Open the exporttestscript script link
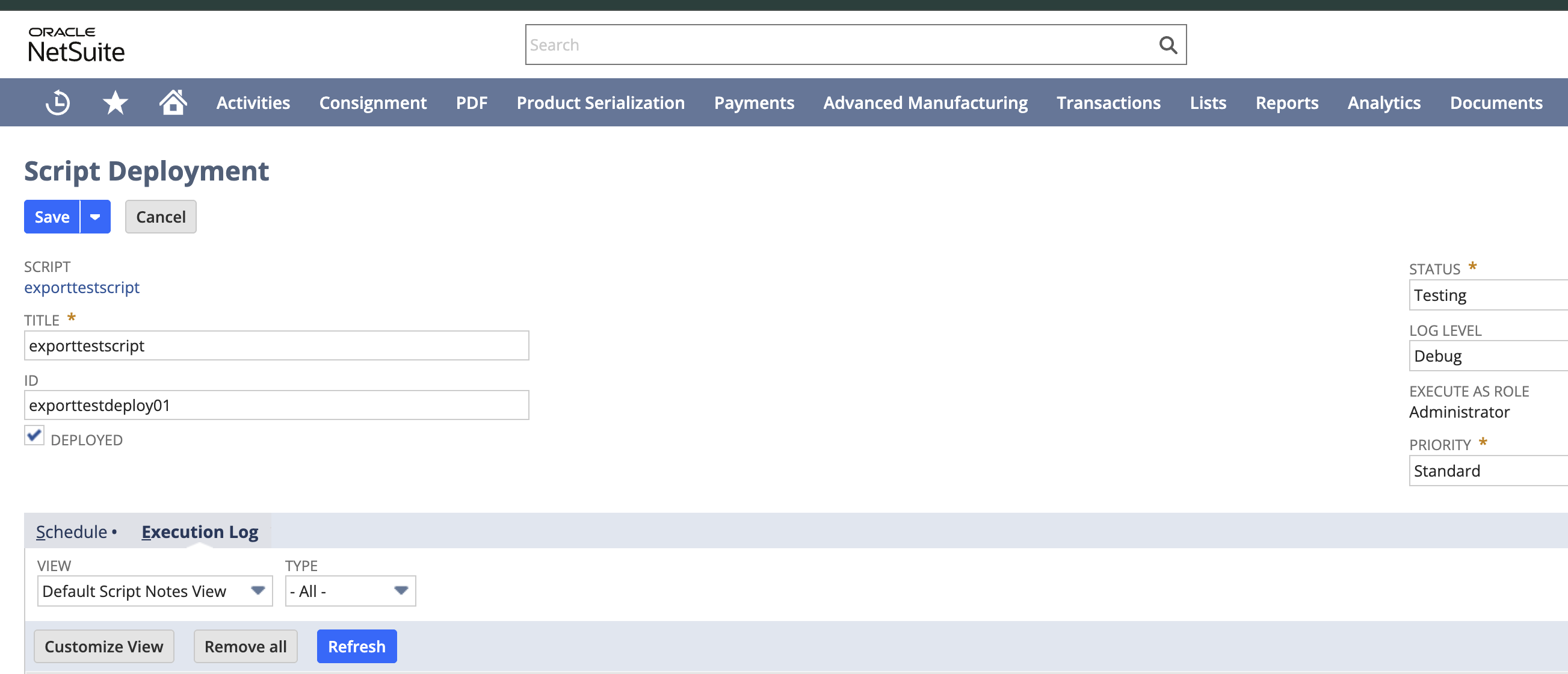 click(x=82, y=288)
